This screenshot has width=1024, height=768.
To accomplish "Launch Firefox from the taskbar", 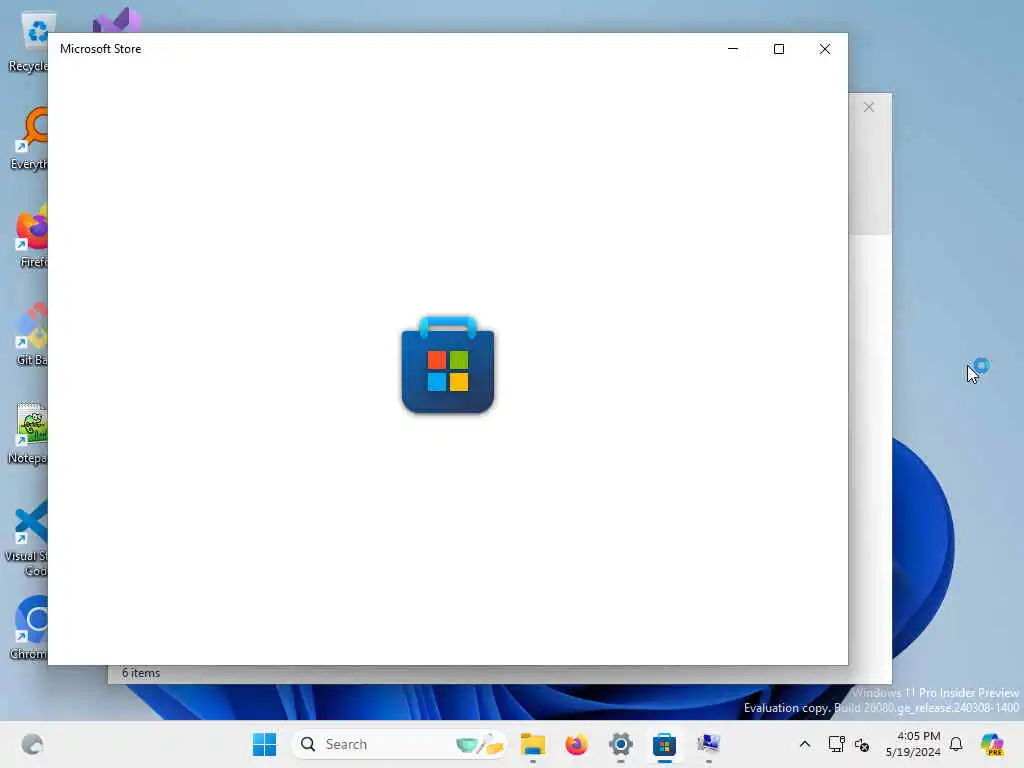I will [576, 744].
